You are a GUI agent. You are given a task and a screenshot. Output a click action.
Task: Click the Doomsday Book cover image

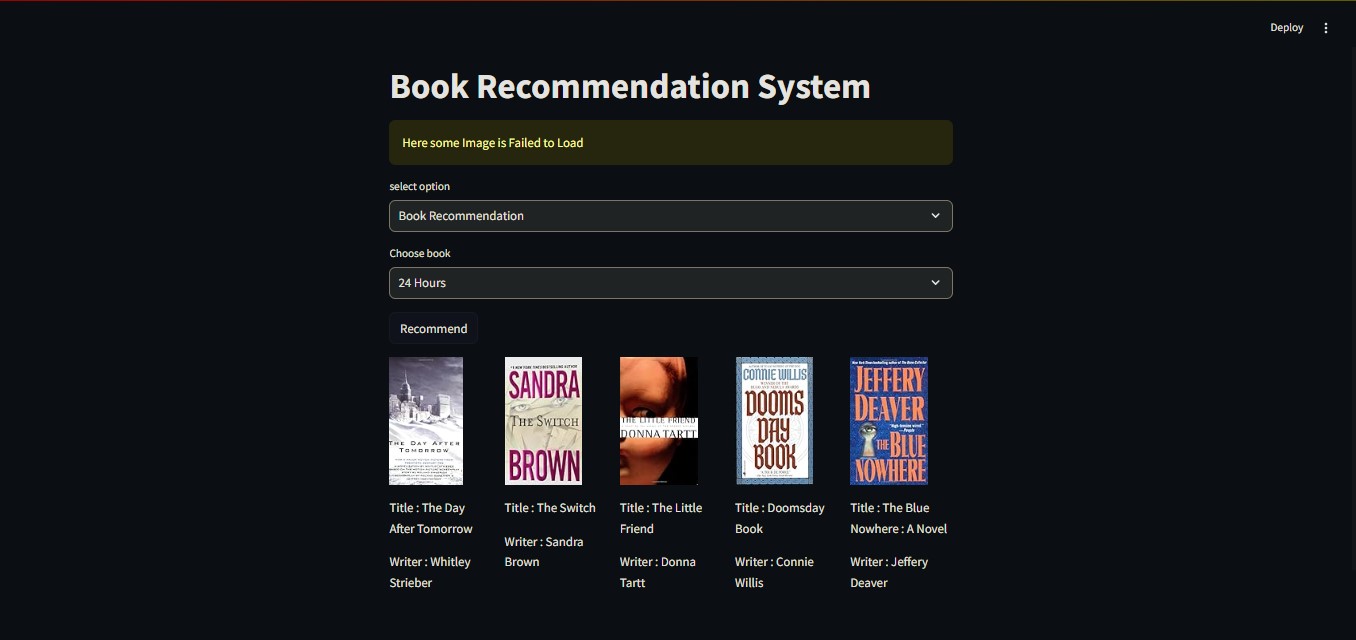pos(774,421)
